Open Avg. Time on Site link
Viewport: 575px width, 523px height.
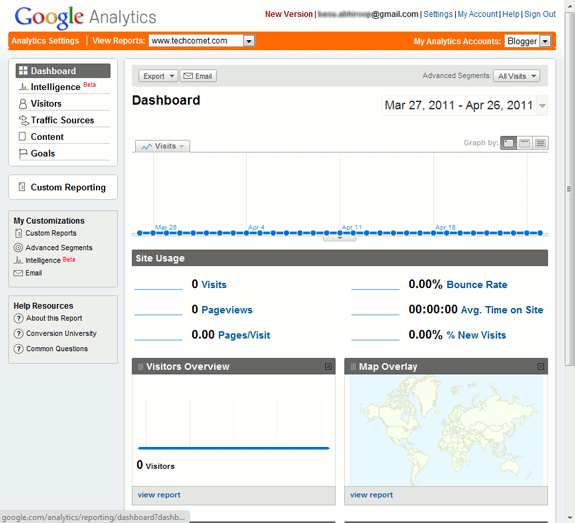(502, 310)
